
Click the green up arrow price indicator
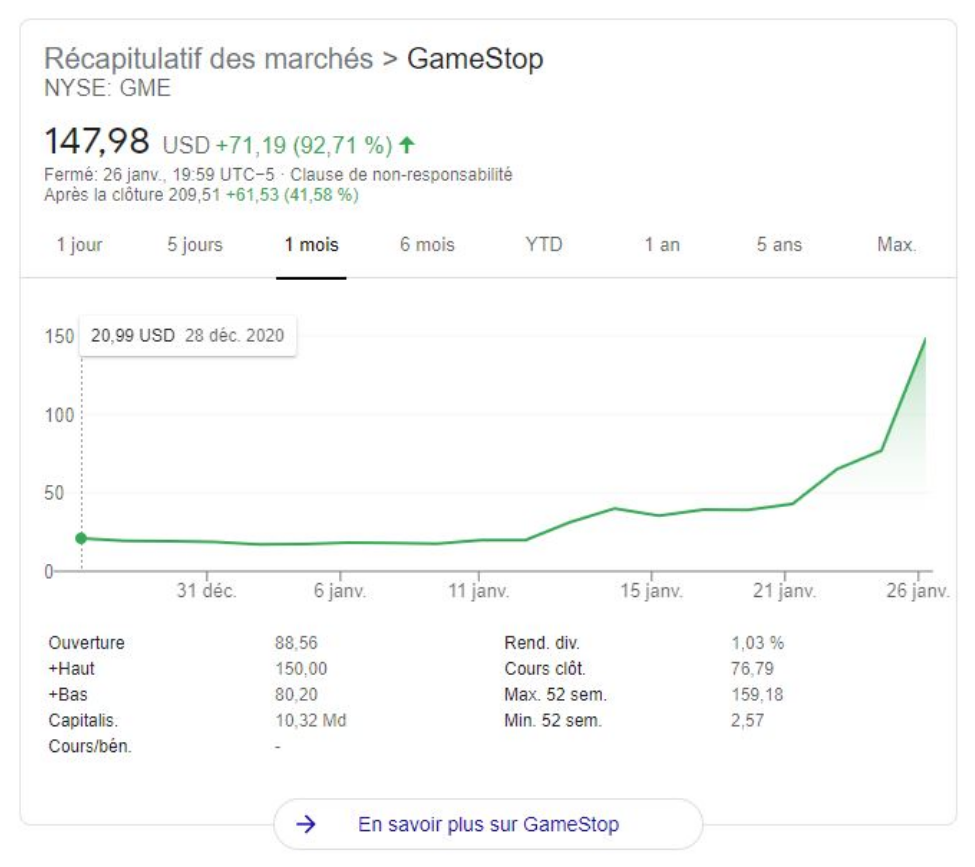click(x=406, y=145)
